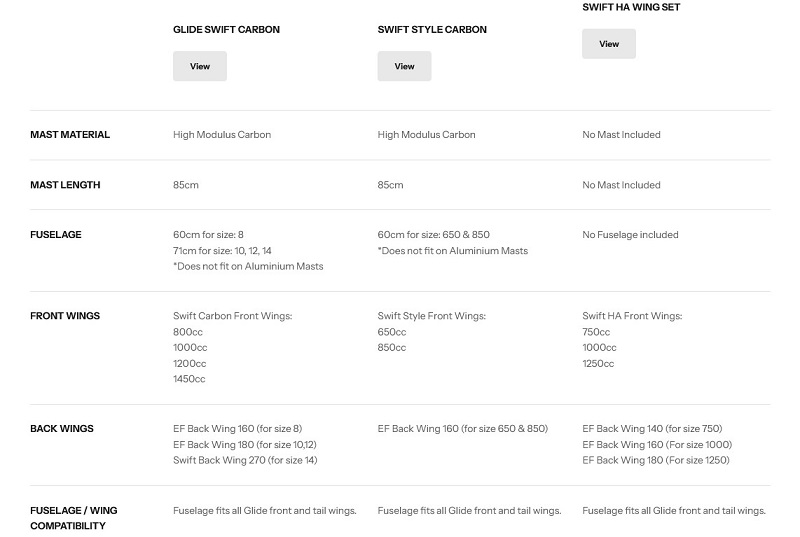Click View under Glide Swift Carbon
The image size is (800, 537).
(199, 66)
